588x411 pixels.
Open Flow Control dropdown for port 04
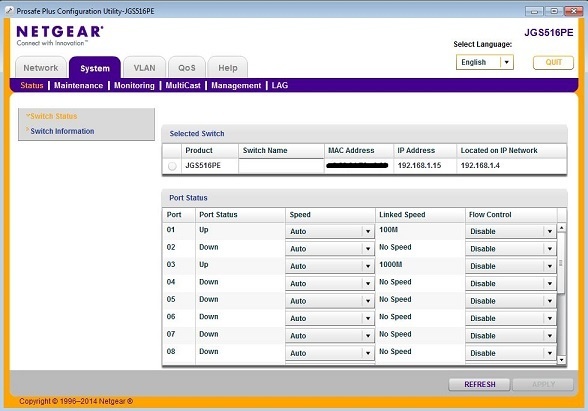pos(511,284)
